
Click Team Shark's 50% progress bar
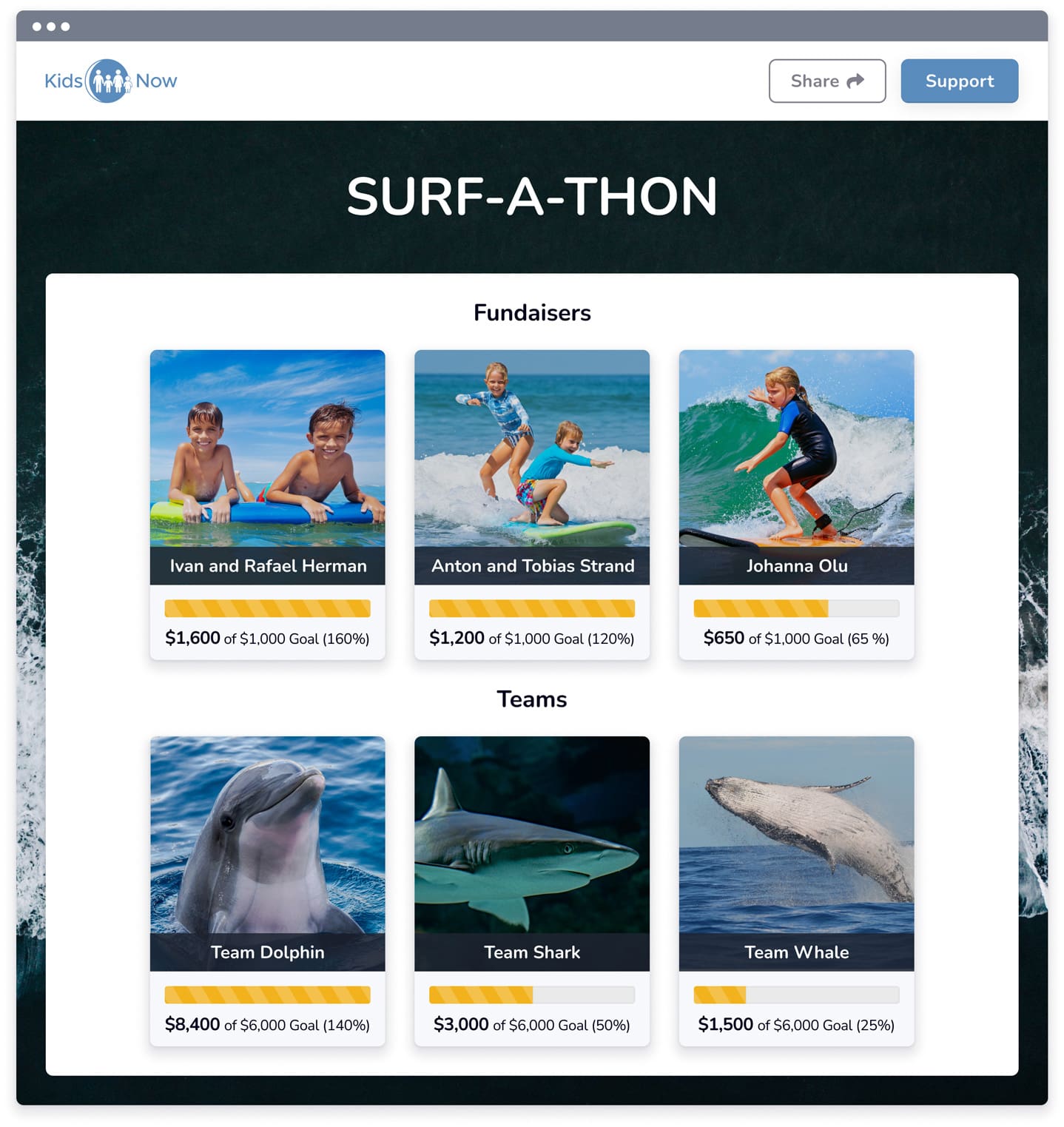click(532, 995)
